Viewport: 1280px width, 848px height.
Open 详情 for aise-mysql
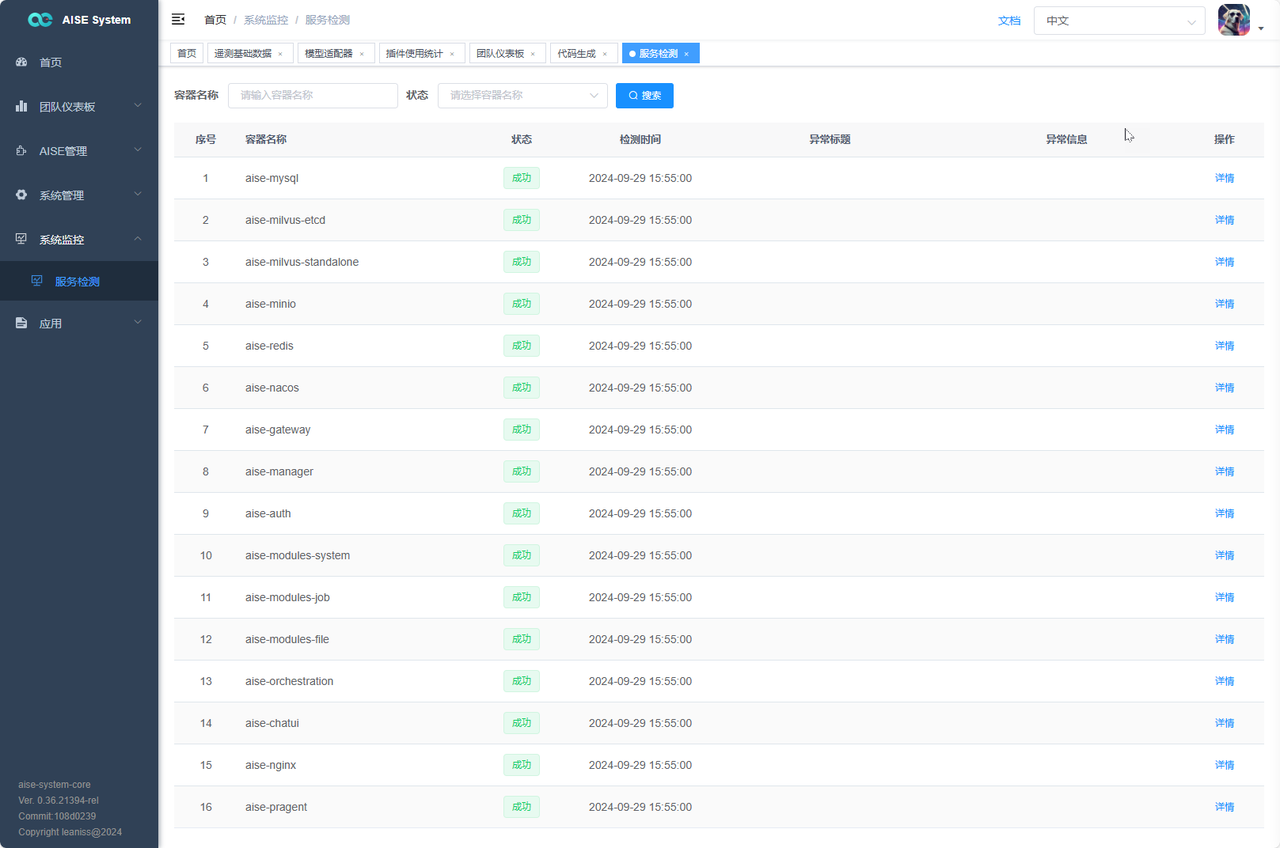click(1224, 178)
